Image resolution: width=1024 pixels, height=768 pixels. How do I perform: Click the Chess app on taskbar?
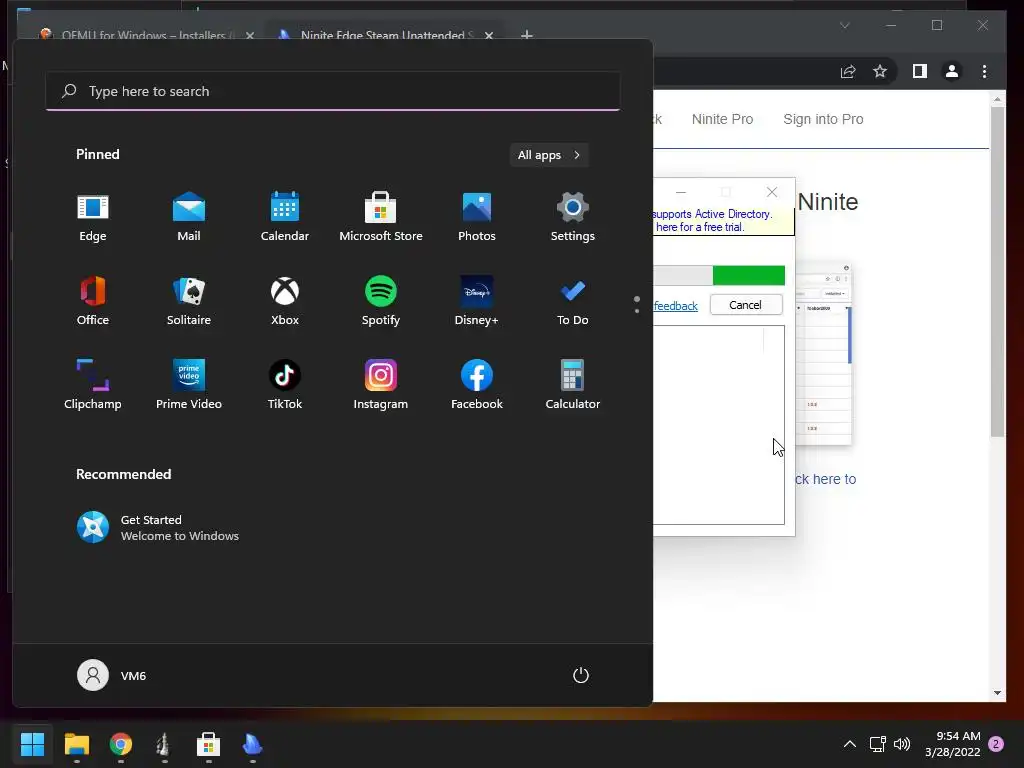164,744
